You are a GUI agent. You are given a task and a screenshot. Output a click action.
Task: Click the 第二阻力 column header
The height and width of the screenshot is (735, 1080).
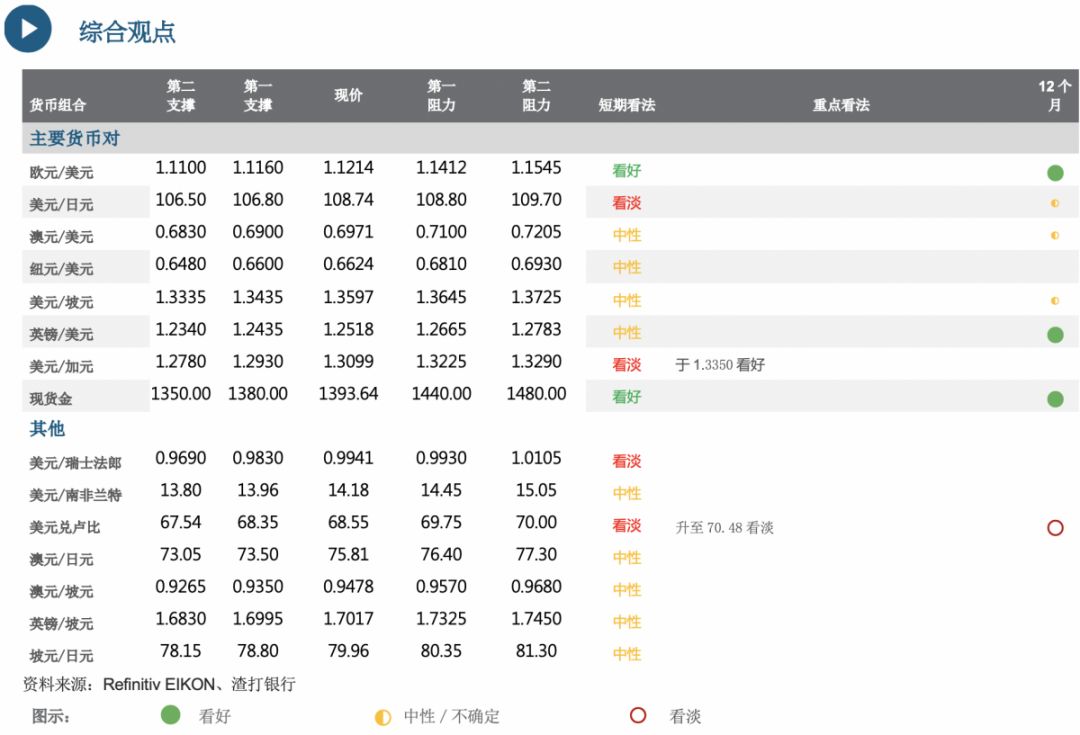pyautogui.click(x=536, y=95)
